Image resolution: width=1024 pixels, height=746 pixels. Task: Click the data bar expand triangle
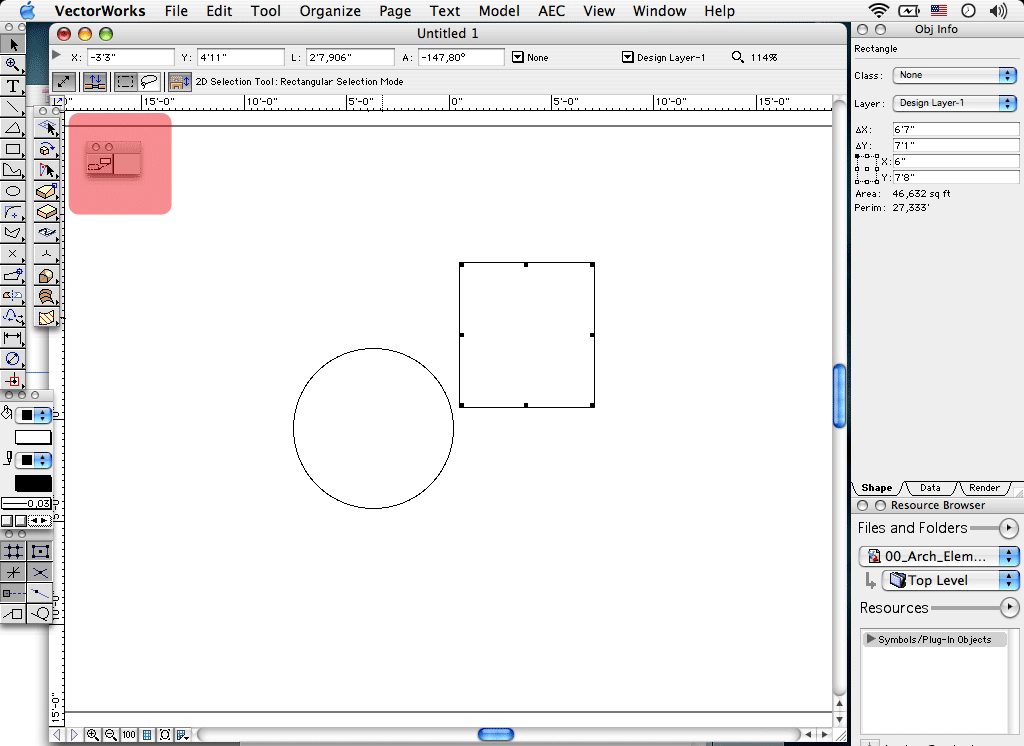tap(57, 56)
